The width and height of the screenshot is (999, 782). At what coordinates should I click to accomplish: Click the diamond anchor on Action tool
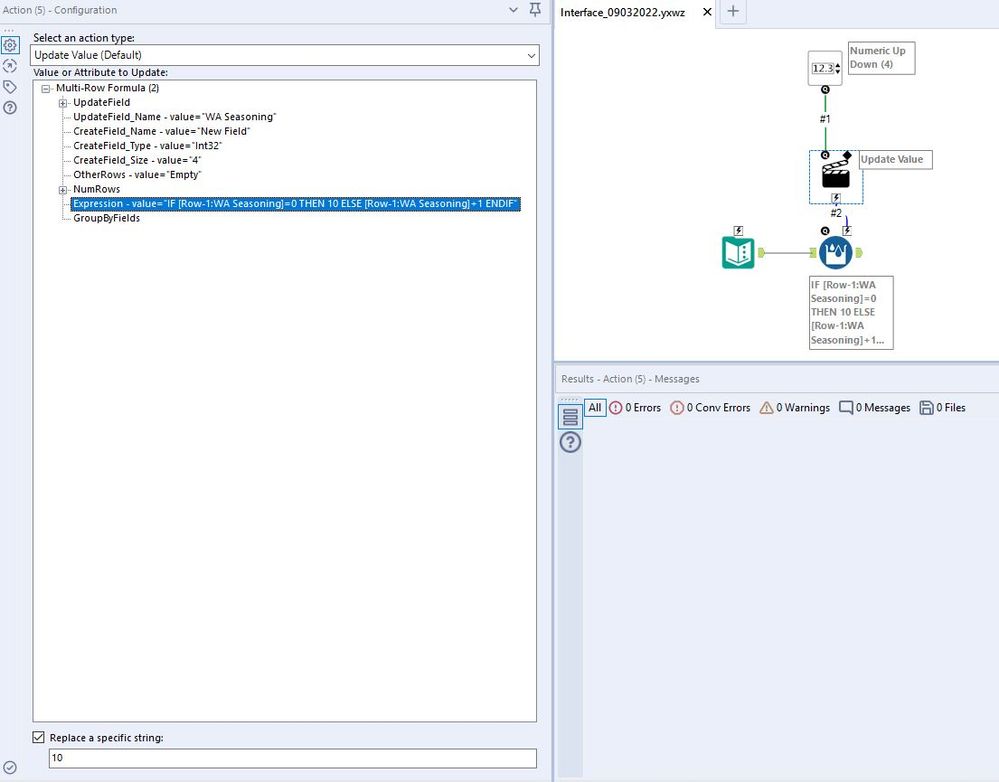point(847,155)
